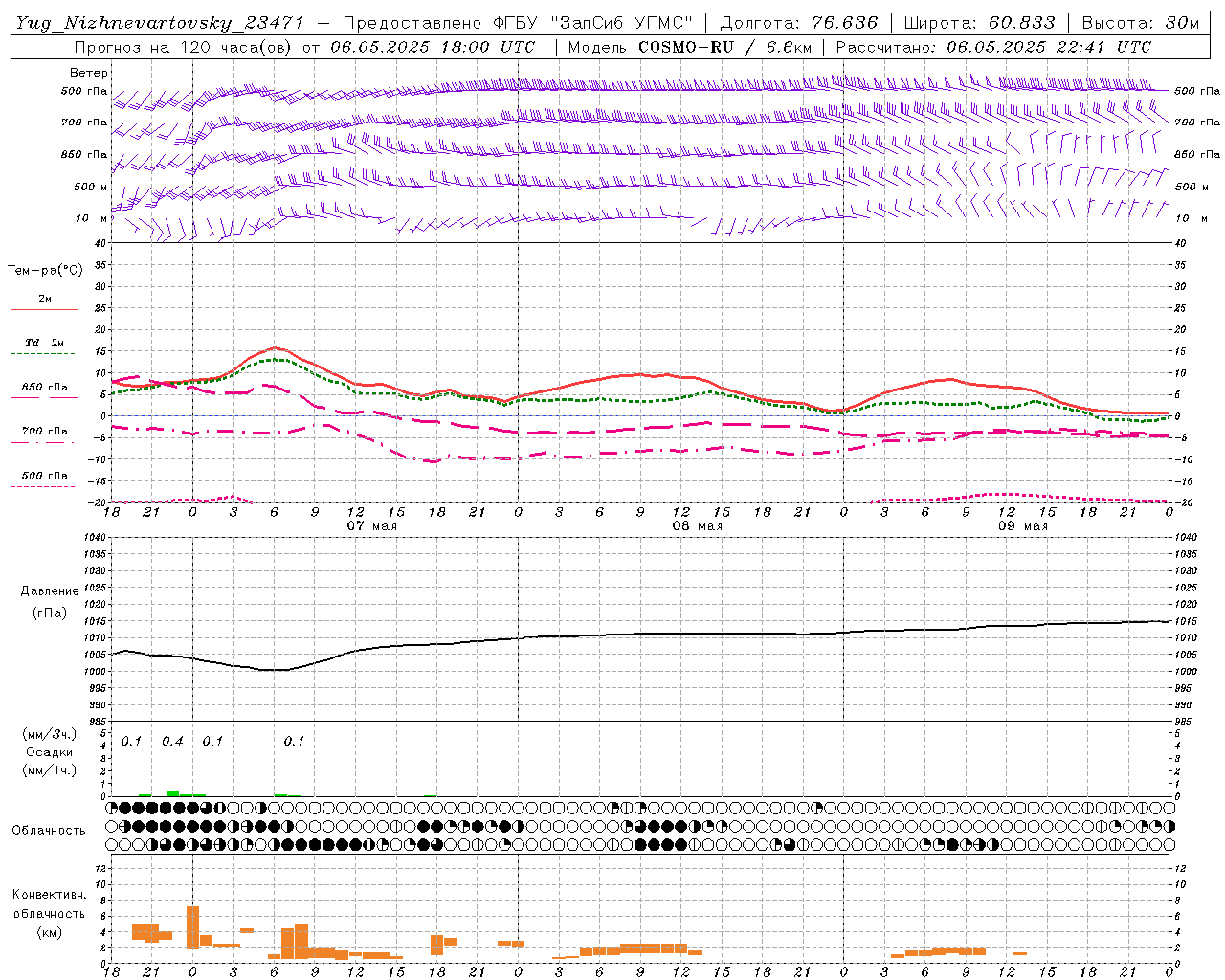Image resolution: width=1225 pixels, height=980 pixels.
Task: Click the Давление panel label
Action: tap(49, 591)
